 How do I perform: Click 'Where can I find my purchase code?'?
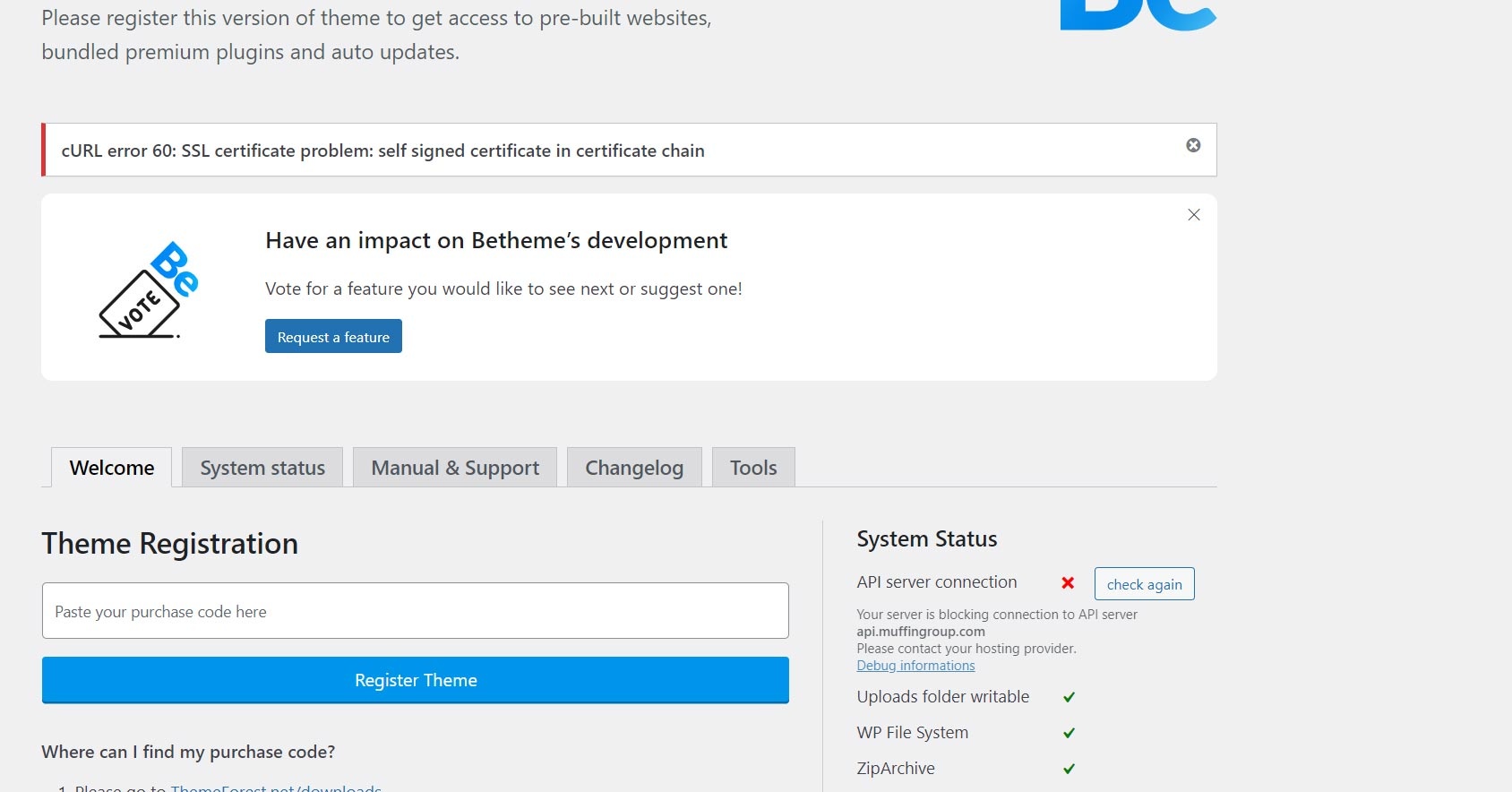(188, 752)
